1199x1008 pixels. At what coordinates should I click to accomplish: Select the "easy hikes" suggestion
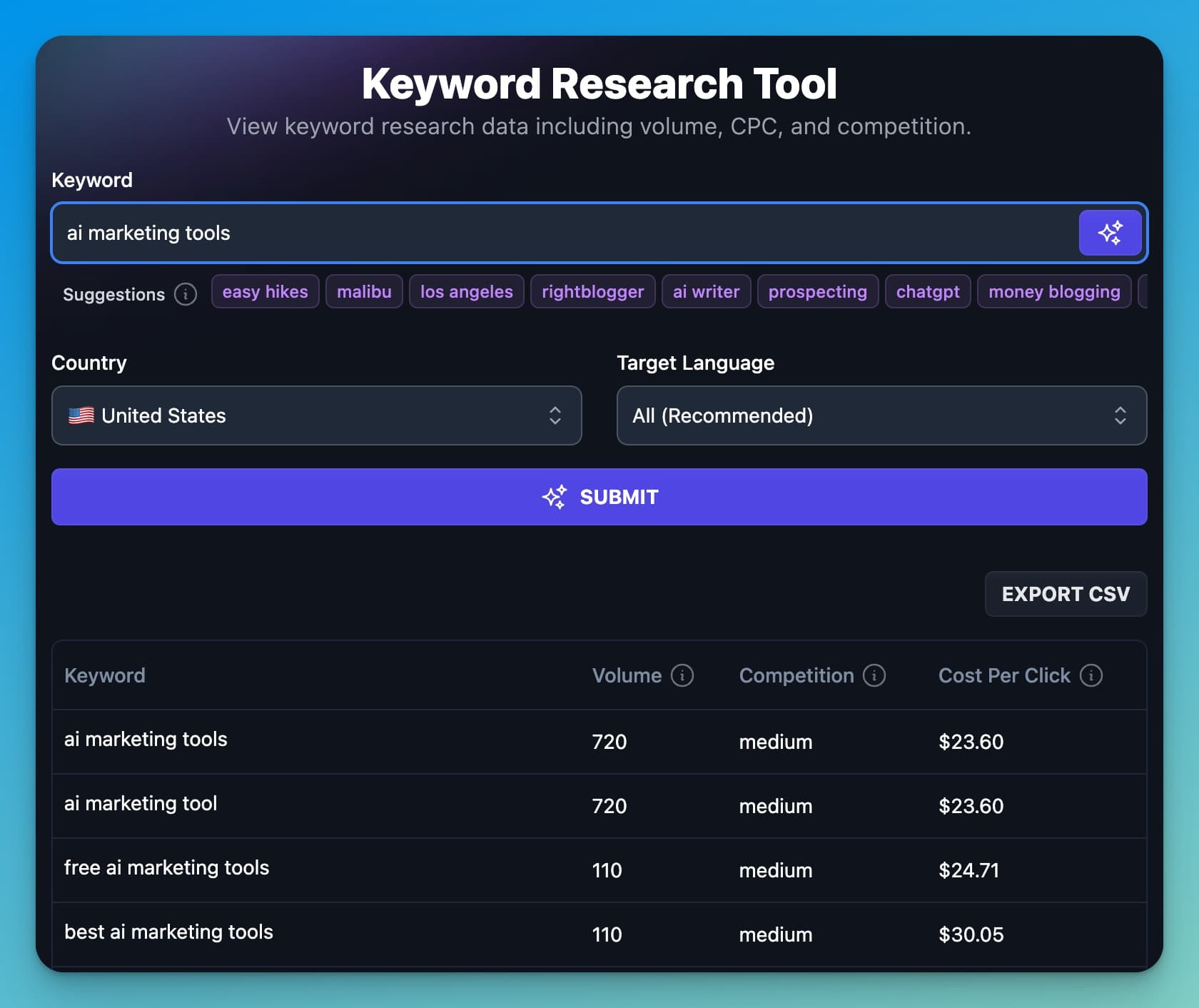265,291
